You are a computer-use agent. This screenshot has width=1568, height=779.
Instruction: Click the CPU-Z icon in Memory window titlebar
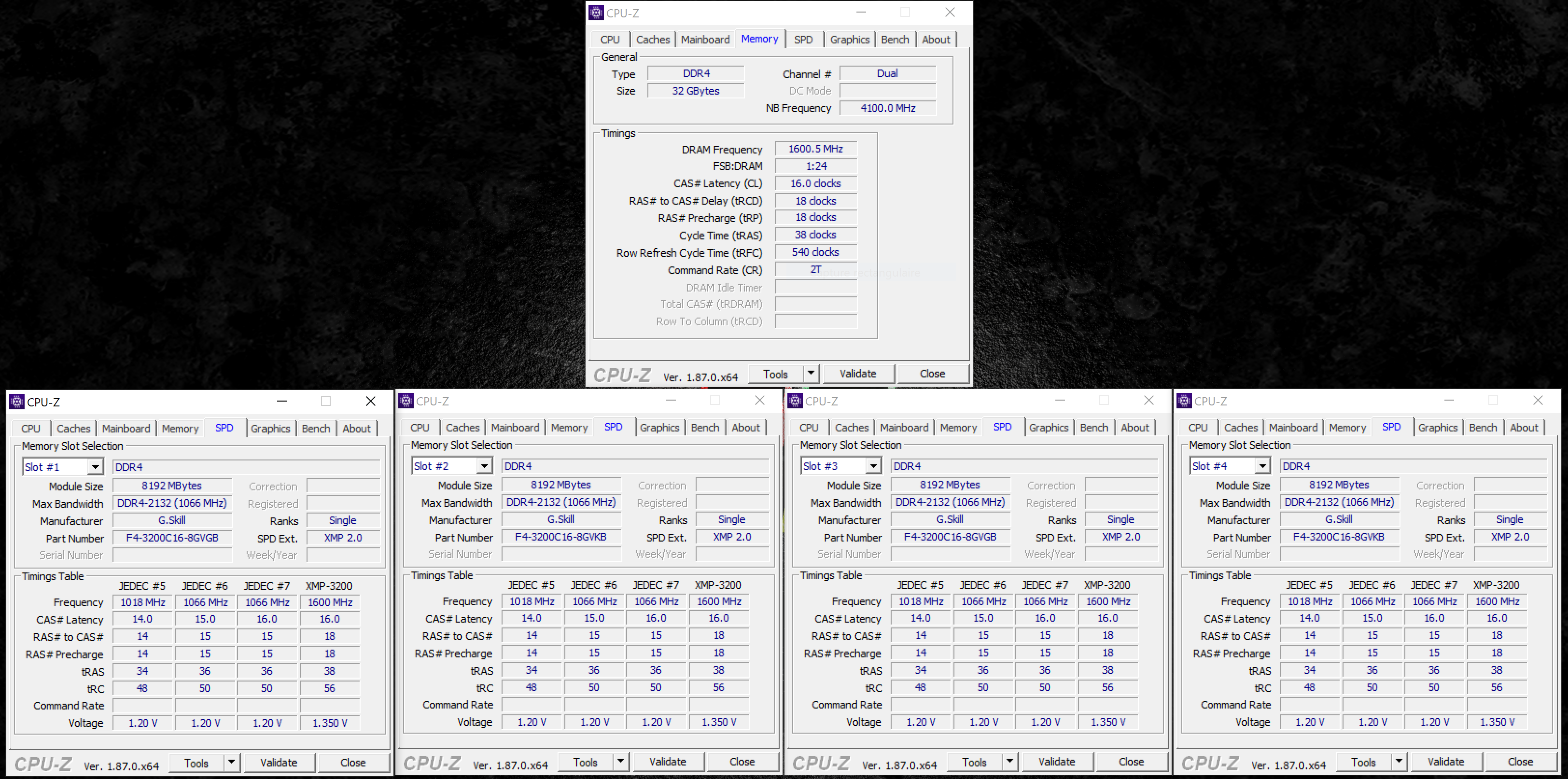[597, 13]
